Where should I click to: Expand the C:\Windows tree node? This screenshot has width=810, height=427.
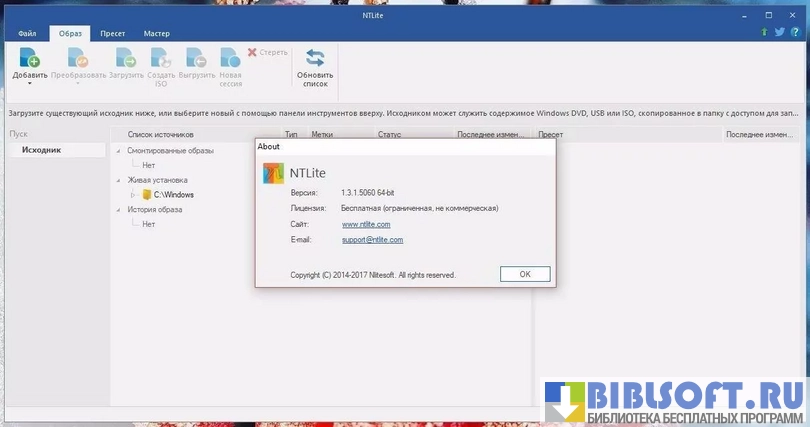click(x=133, y=195)
